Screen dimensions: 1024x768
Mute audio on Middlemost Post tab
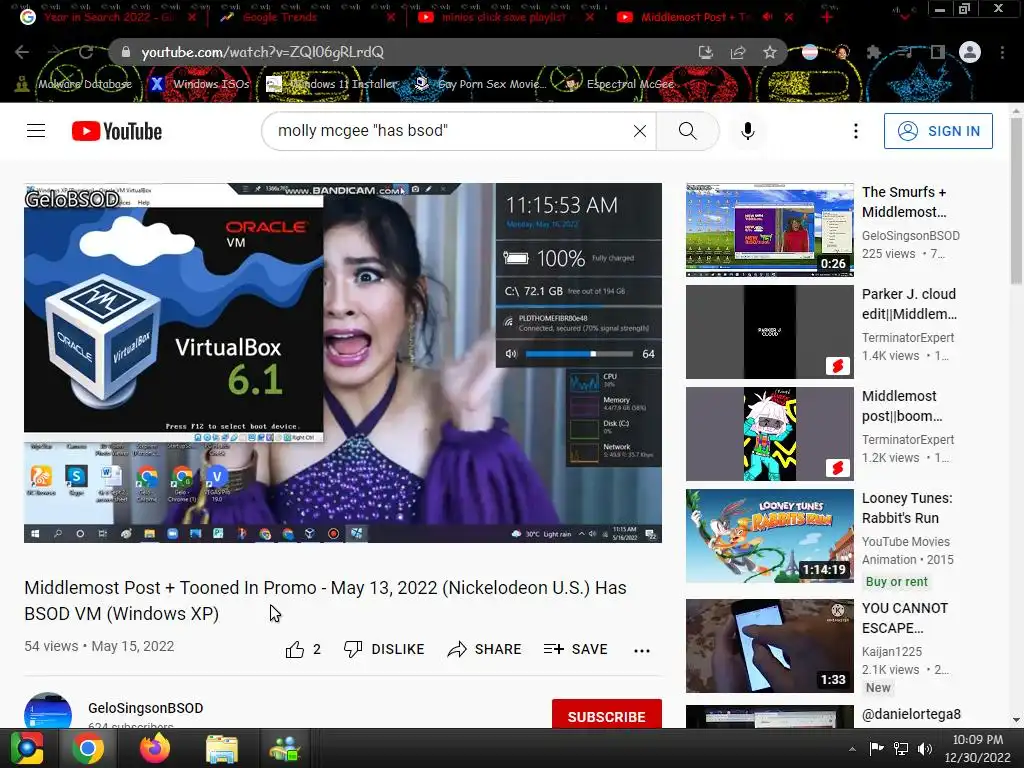pyautogui.click(x=768, y=17)
